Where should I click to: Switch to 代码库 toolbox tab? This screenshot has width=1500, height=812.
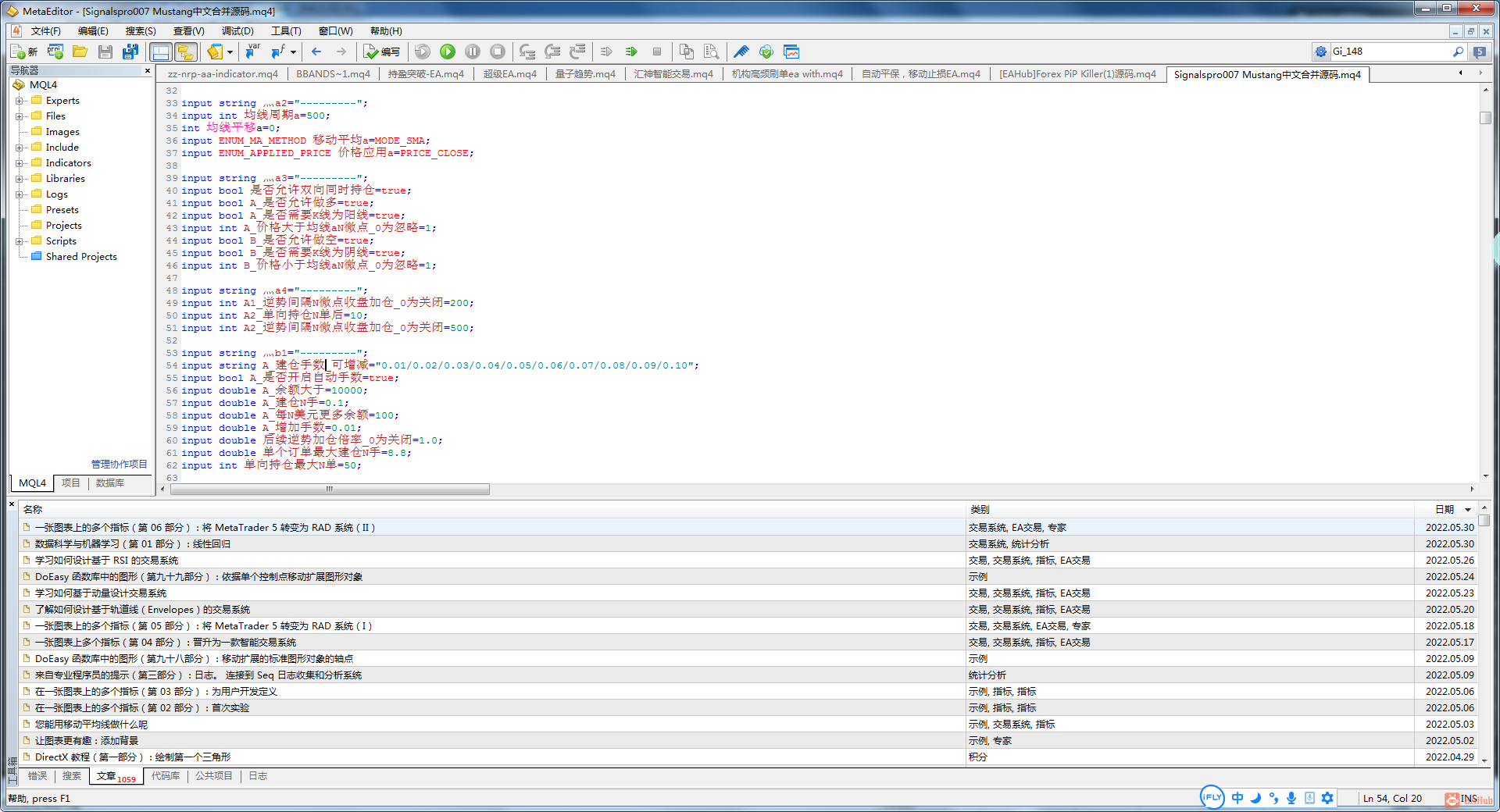[166, 776]
